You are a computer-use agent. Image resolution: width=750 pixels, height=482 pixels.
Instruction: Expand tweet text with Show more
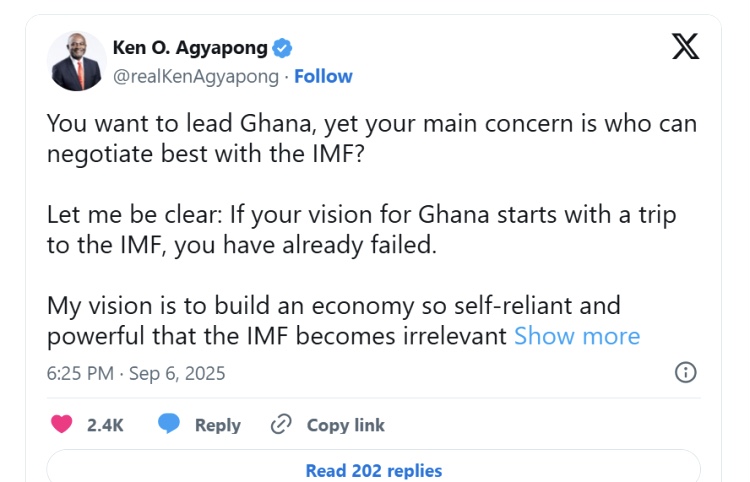577,336
